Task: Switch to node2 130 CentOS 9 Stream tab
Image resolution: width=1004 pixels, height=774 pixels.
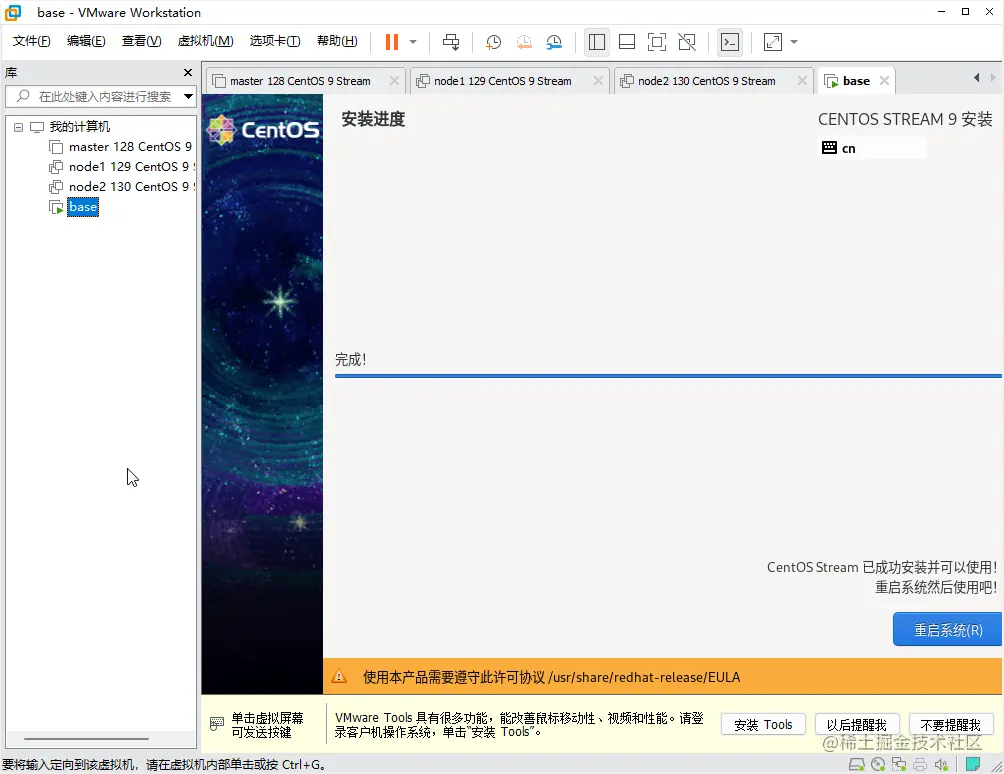Action: tap(706, 81)
